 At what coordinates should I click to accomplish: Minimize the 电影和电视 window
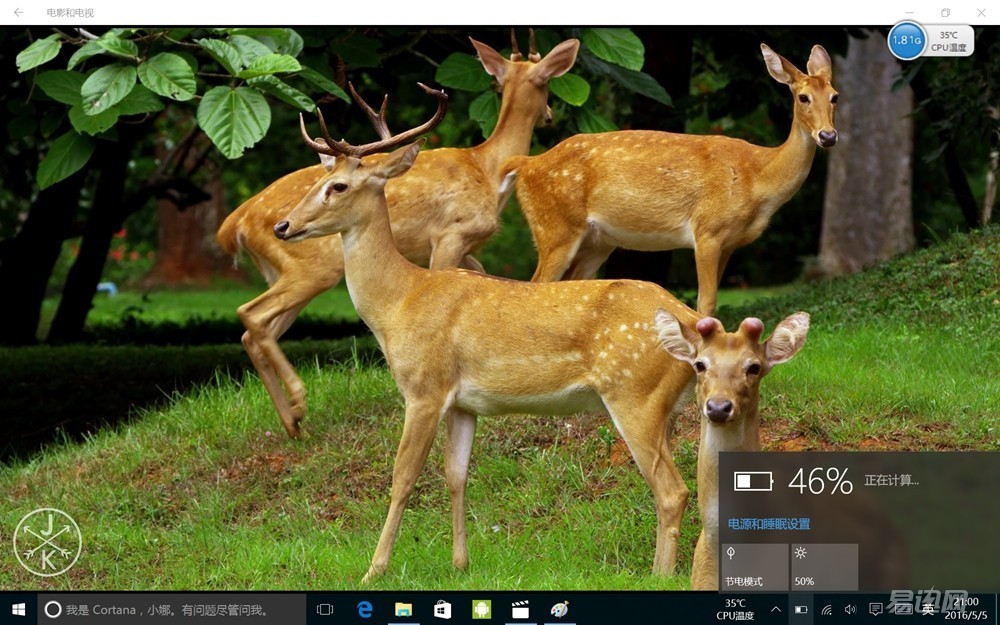[x=909, y=12]
